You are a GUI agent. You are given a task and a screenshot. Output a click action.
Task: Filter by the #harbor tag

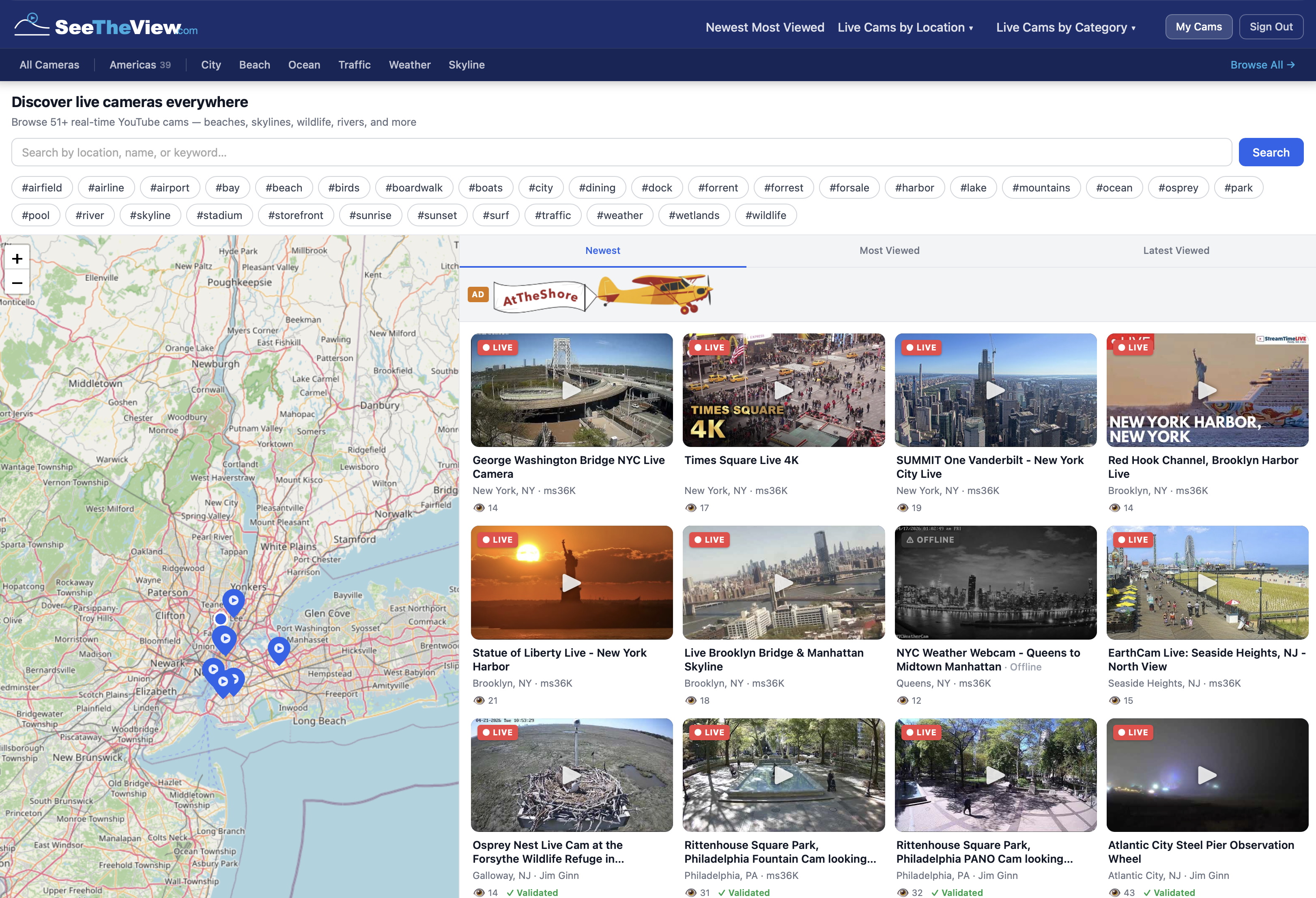click(914, 187)
